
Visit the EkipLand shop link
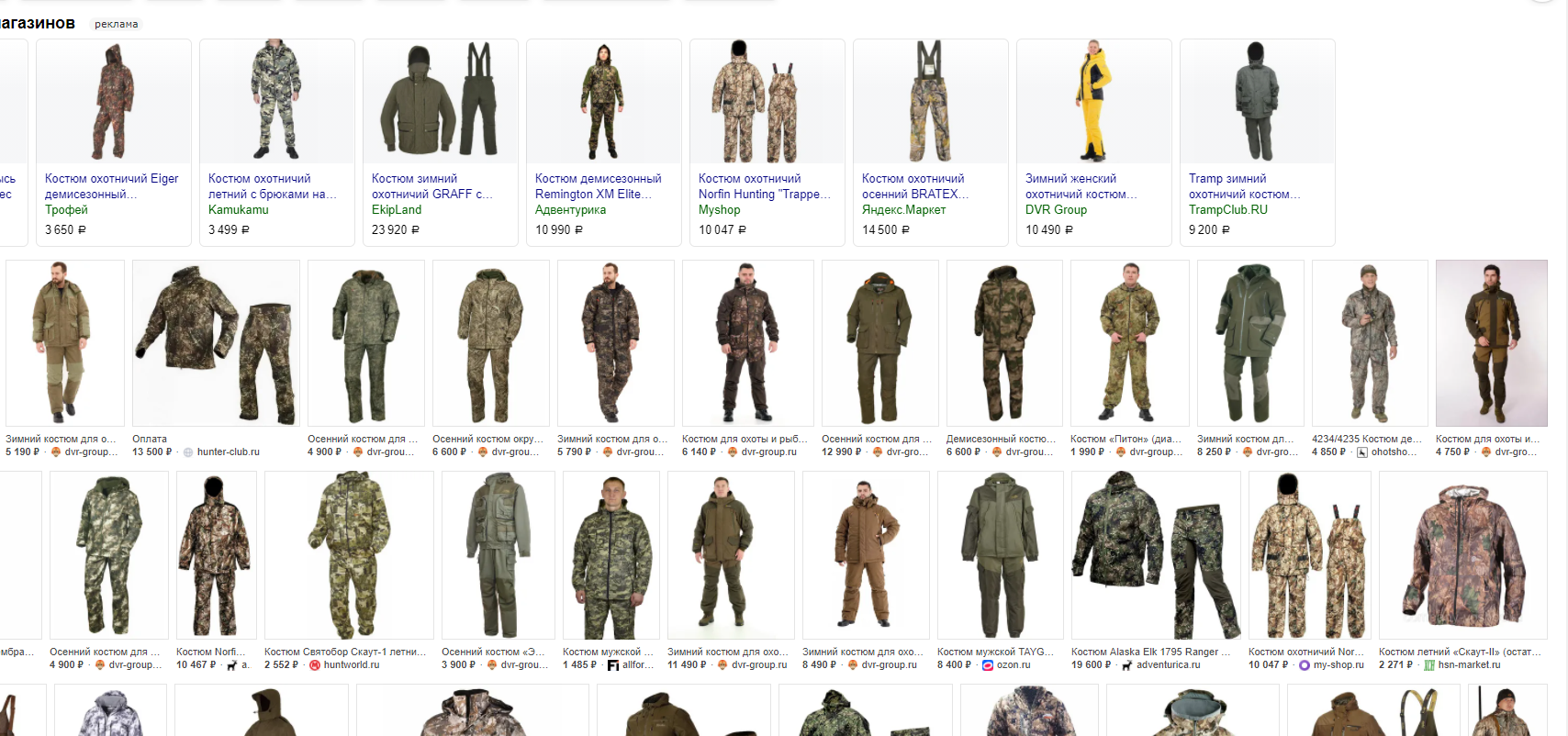coord(397,210)
